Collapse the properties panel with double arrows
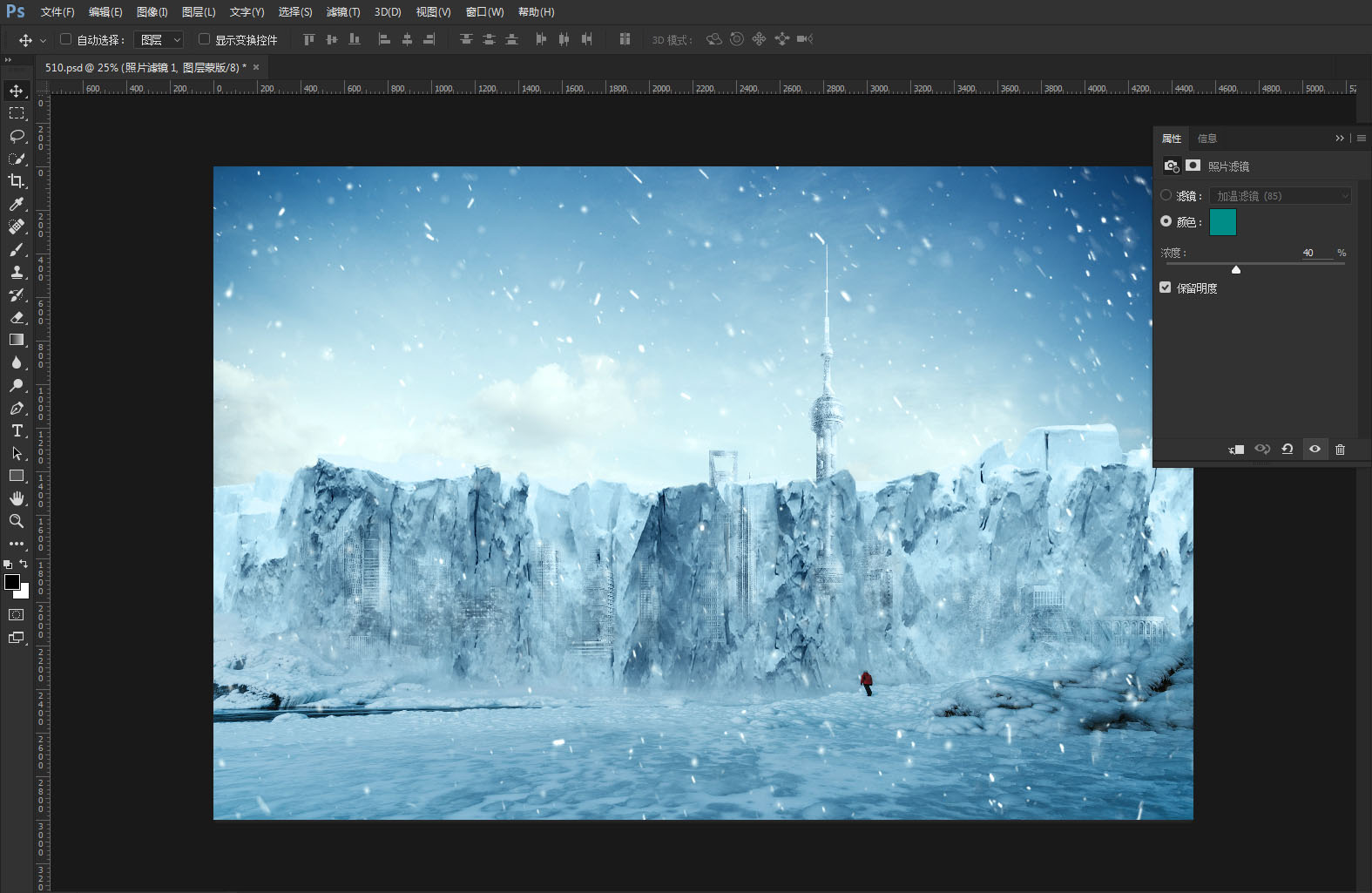 click(1340, 139)
